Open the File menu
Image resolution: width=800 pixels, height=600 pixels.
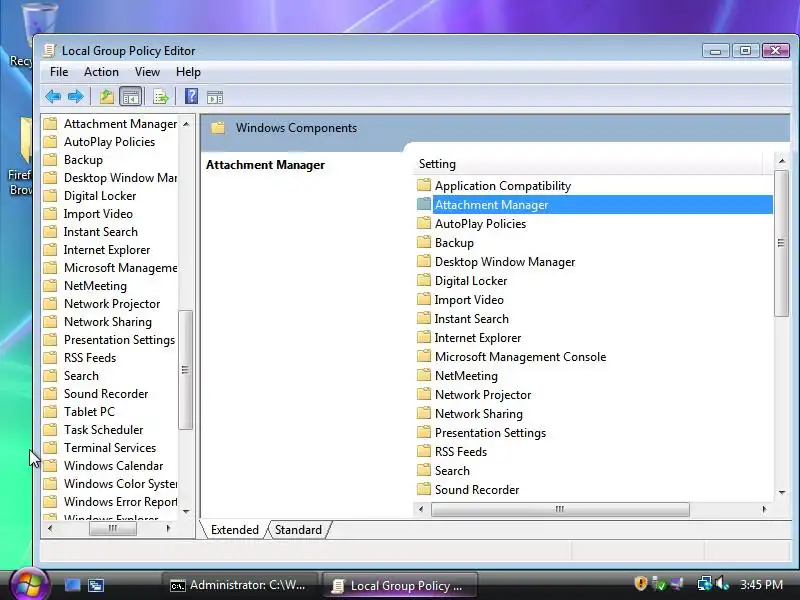59,72
